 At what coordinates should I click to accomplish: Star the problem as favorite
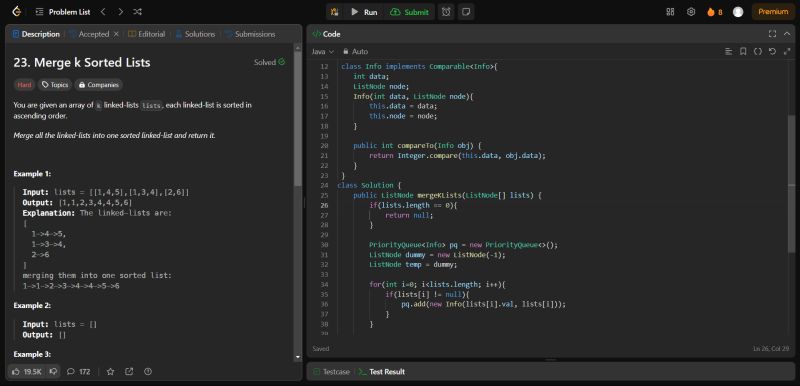pos(110,372)
